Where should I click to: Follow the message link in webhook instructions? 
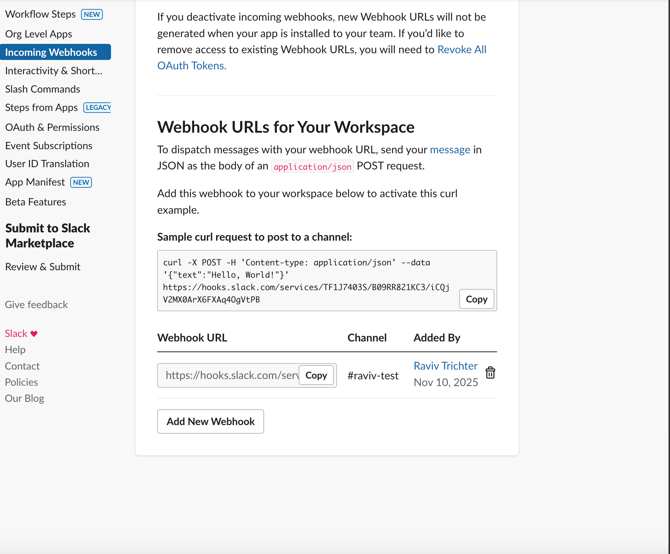coord(449,150)
